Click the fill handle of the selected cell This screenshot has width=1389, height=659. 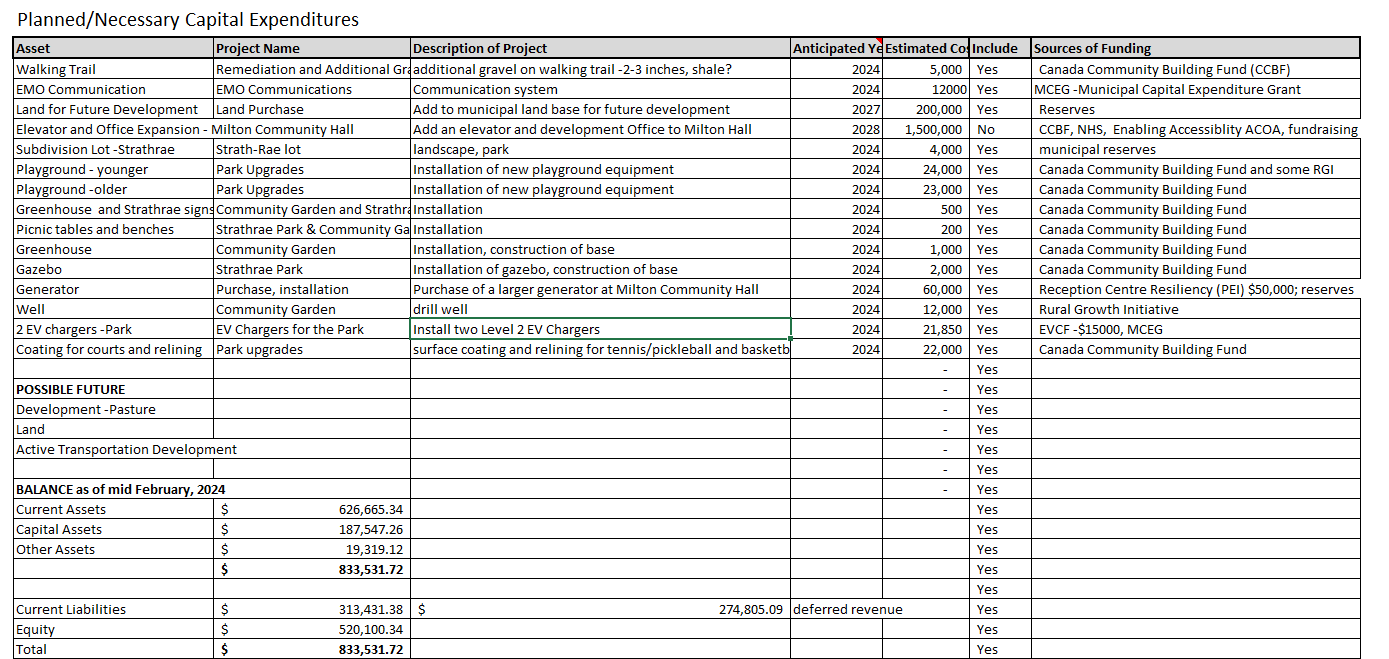tap(791, 339)
